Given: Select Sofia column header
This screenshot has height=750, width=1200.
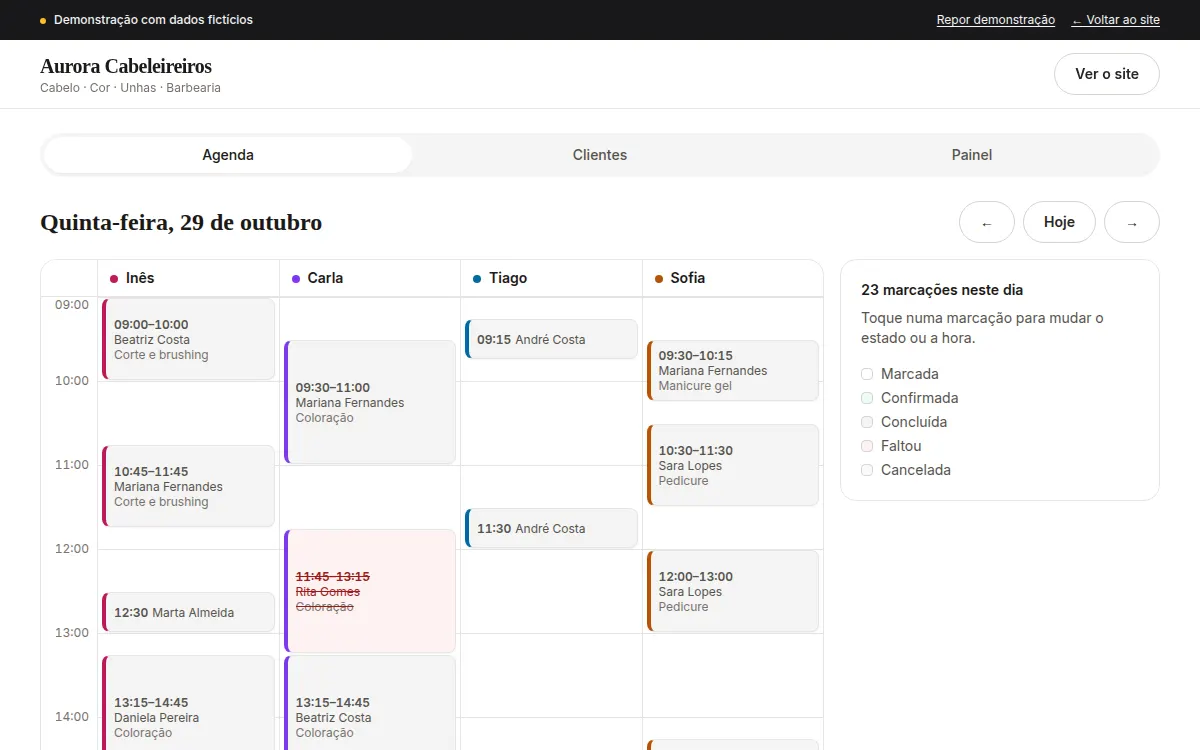Looking at the screenshot, I should coord(733,278).
